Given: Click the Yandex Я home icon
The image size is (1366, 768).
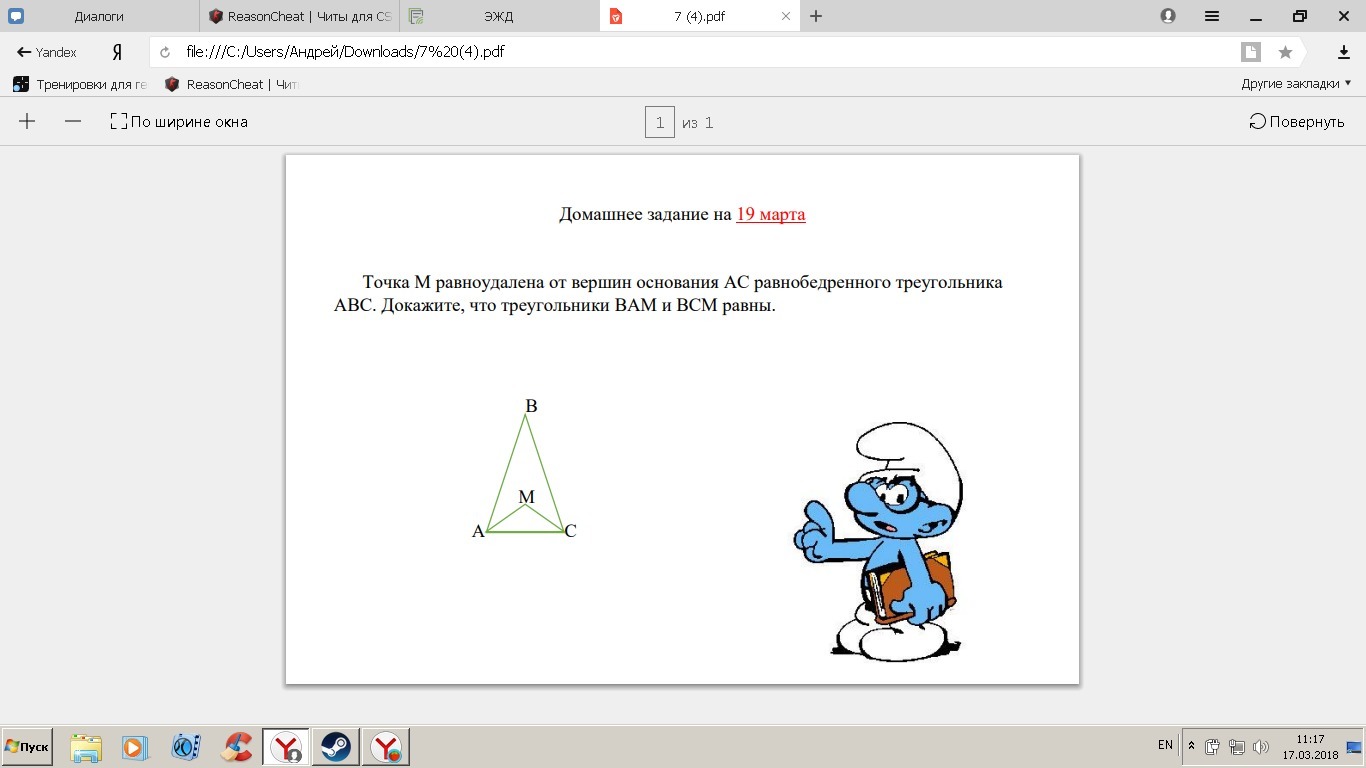Looking at the screenshot, I should click(x=117, y=52).
